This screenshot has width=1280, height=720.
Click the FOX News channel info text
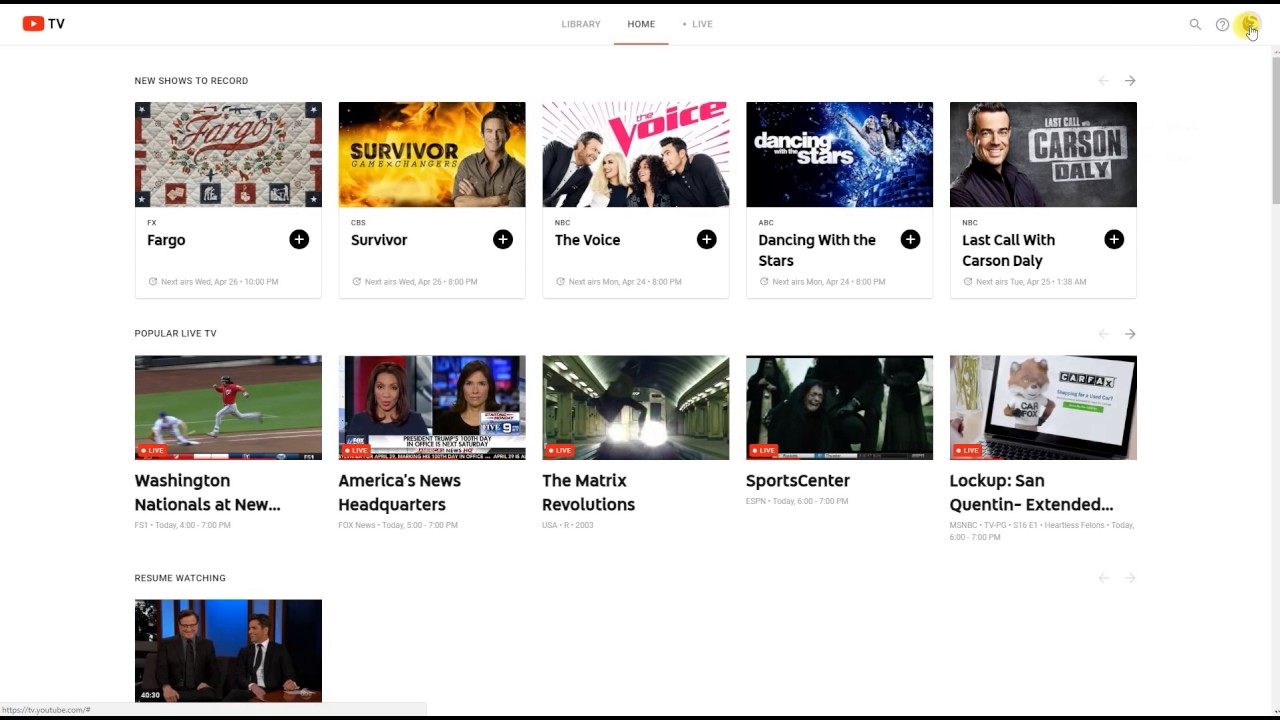[398, 525]
